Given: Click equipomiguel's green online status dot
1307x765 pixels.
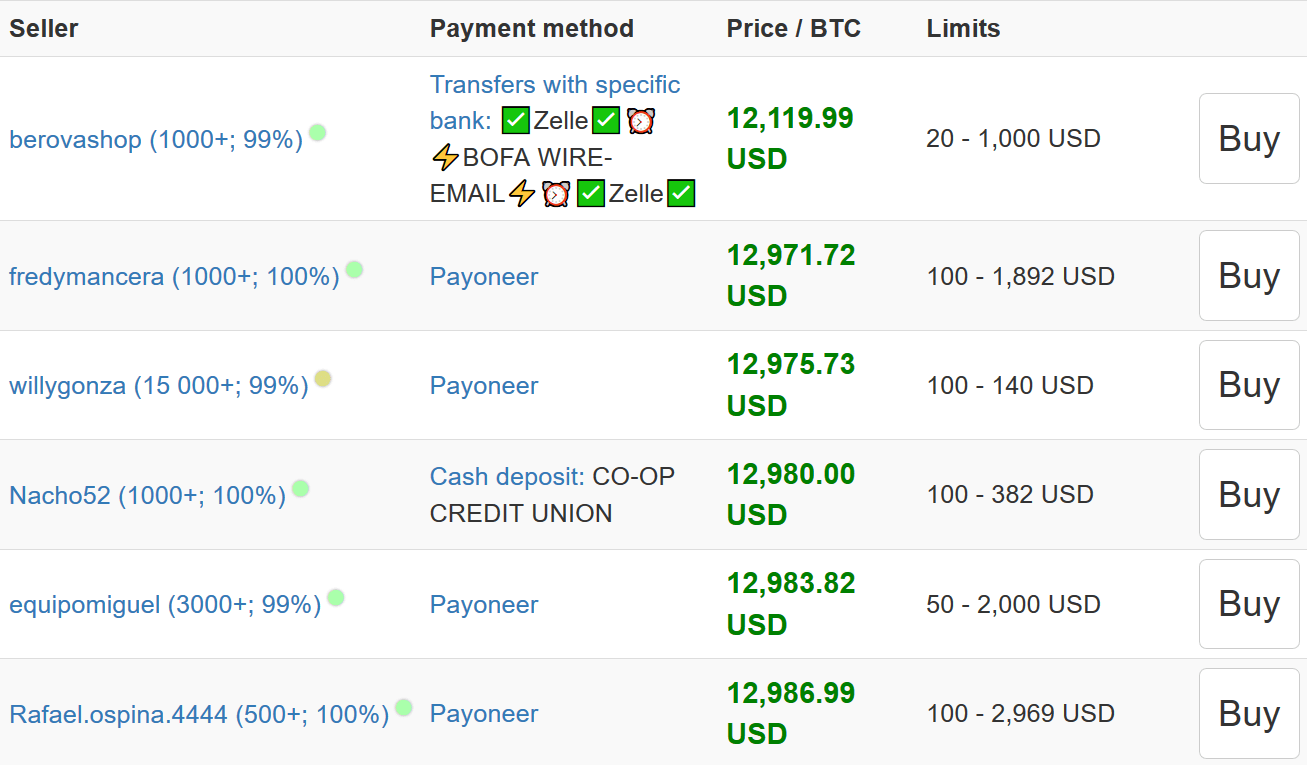Looking at the screenshot, I should (x=335, y=597).
